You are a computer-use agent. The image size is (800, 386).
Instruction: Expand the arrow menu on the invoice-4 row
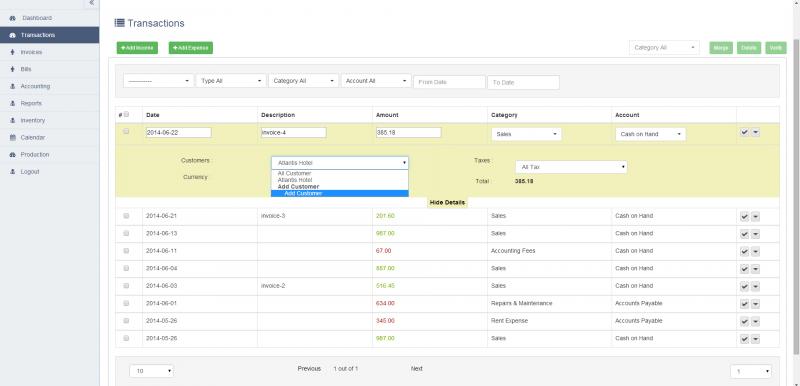click(x=756, y=132)
